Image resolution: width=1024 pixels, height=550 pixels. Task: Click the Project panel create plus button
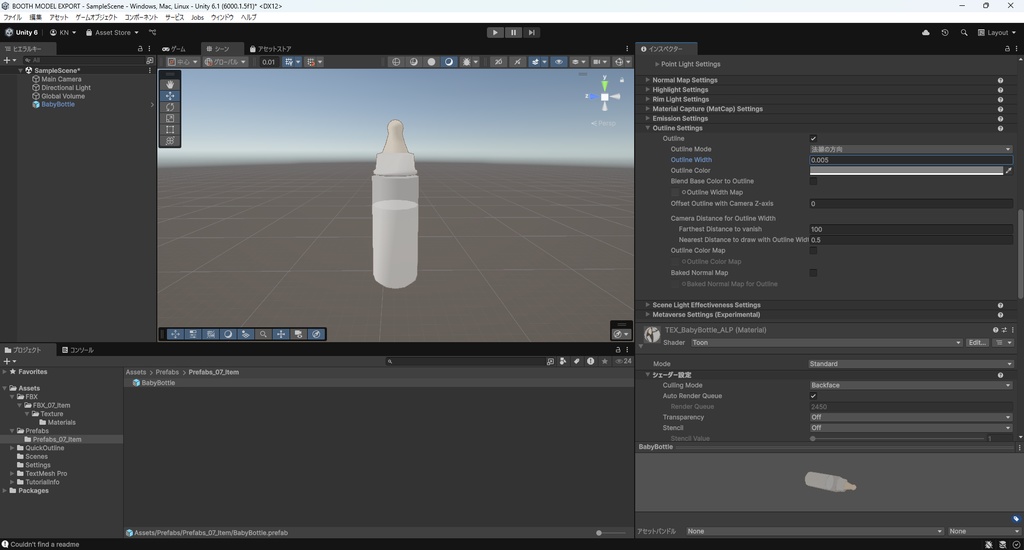(x=9, y=361)
